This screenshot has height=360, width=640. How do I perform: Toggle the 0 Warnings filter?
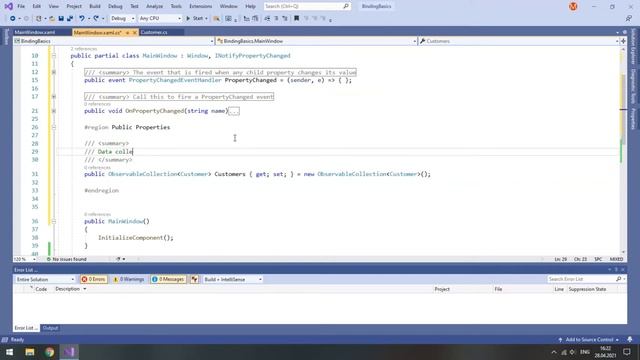(x=128, y=279)
